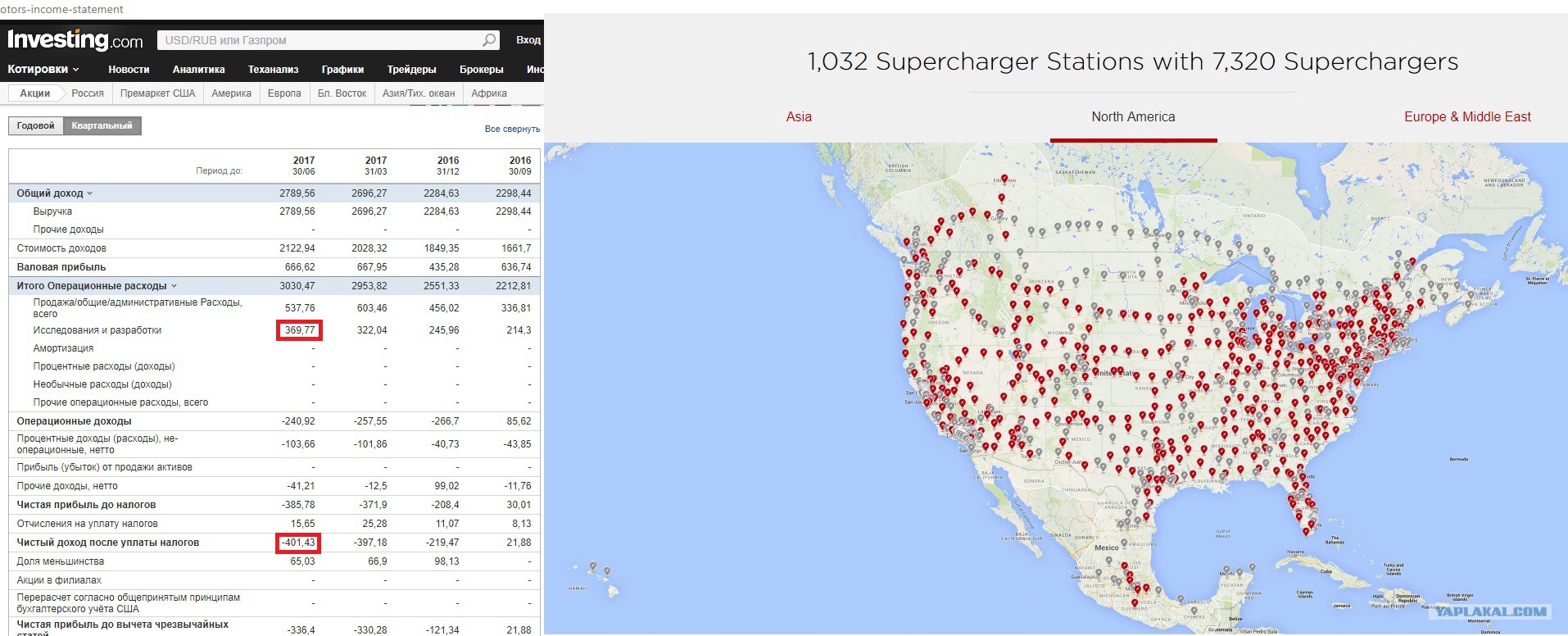The image size is (1568, 636).
Task: Switch to Азия/Тих. океан tab
Action: [419, 93]
